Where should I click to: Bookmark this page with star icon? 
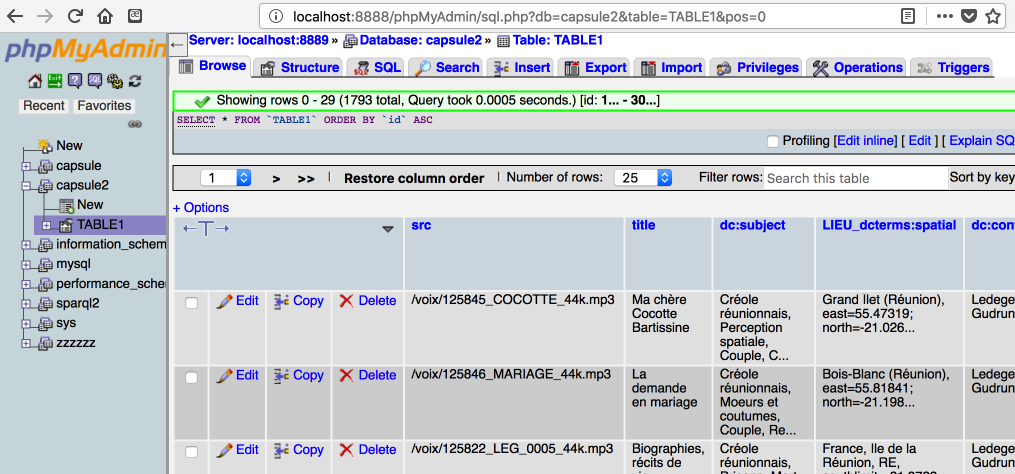coord(994,16)
